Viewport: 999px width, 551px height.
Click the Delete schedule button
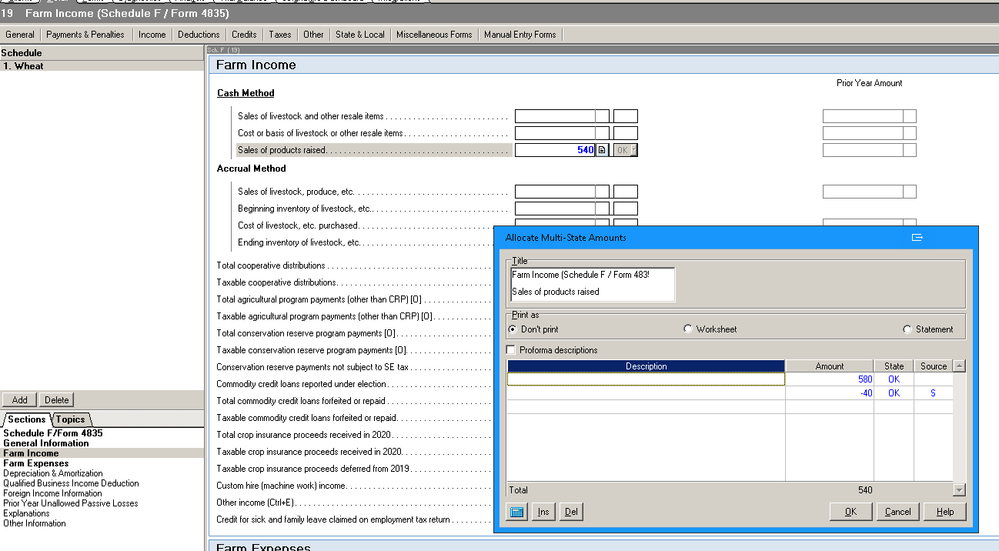point(56,400)
